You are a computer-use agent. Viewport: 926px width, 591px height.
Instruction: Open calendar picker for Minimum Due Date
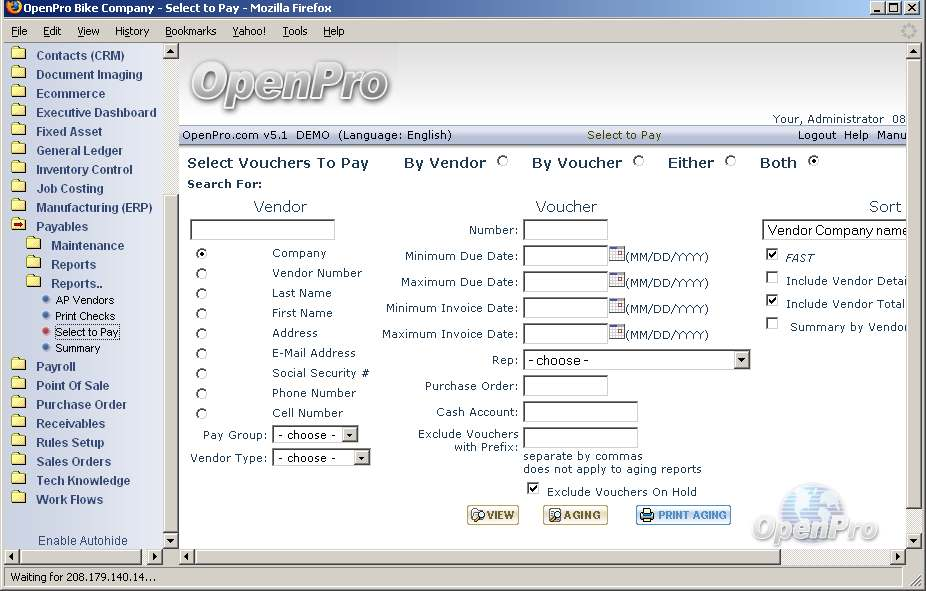click(x=617, y=254)
